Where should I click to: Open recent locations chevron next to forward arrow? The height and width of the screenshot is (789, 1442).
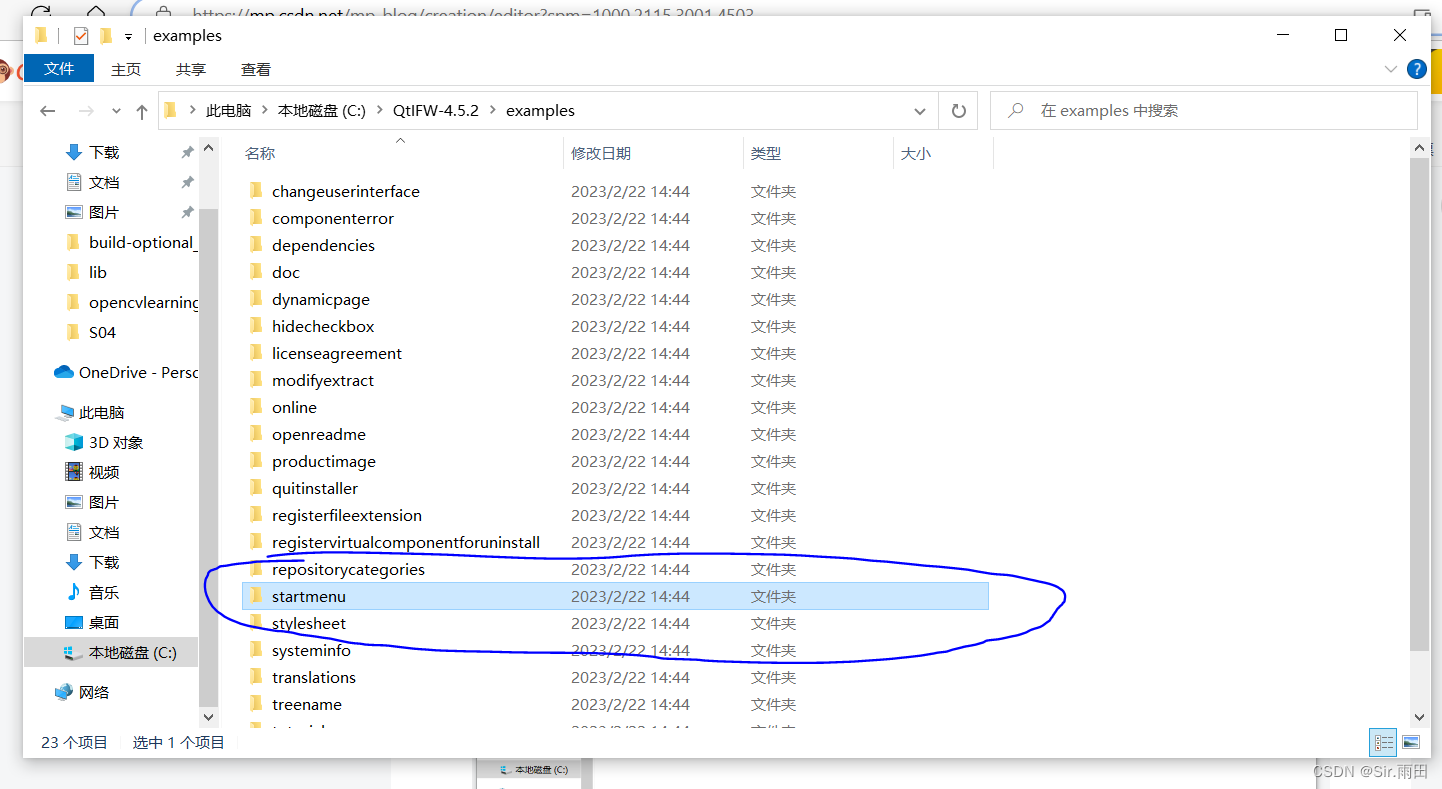click(115, 111)
